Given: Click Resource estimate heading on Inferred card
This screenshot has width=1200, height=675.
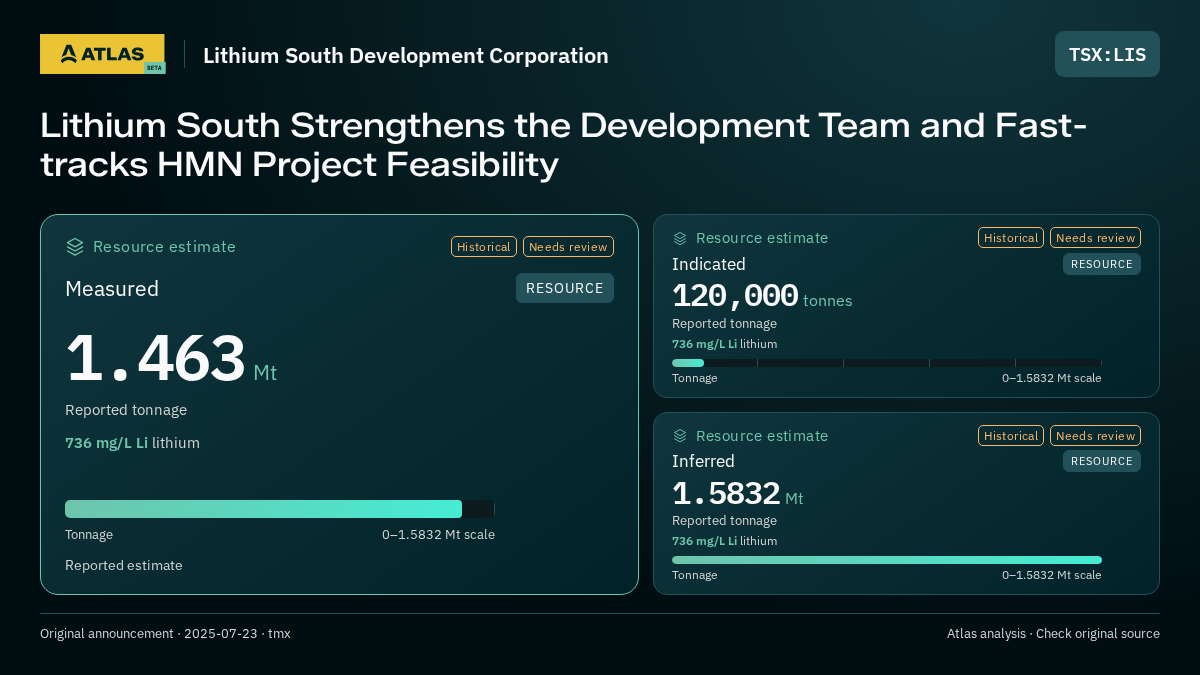Looking at the screenshot, I should (x=762, y=436).
